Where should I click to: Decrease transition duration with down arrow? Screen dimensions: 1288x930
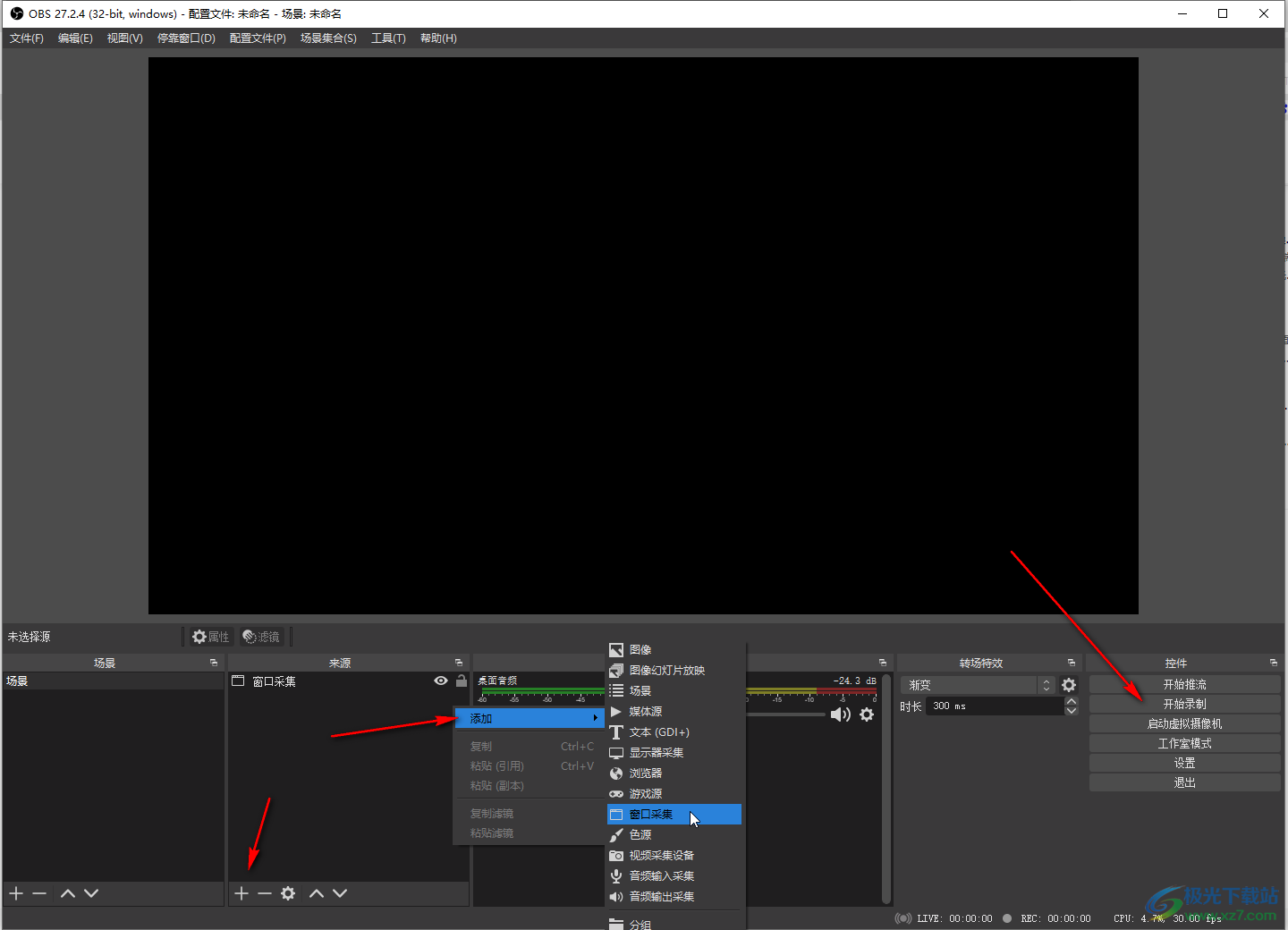coord(1072,711)
